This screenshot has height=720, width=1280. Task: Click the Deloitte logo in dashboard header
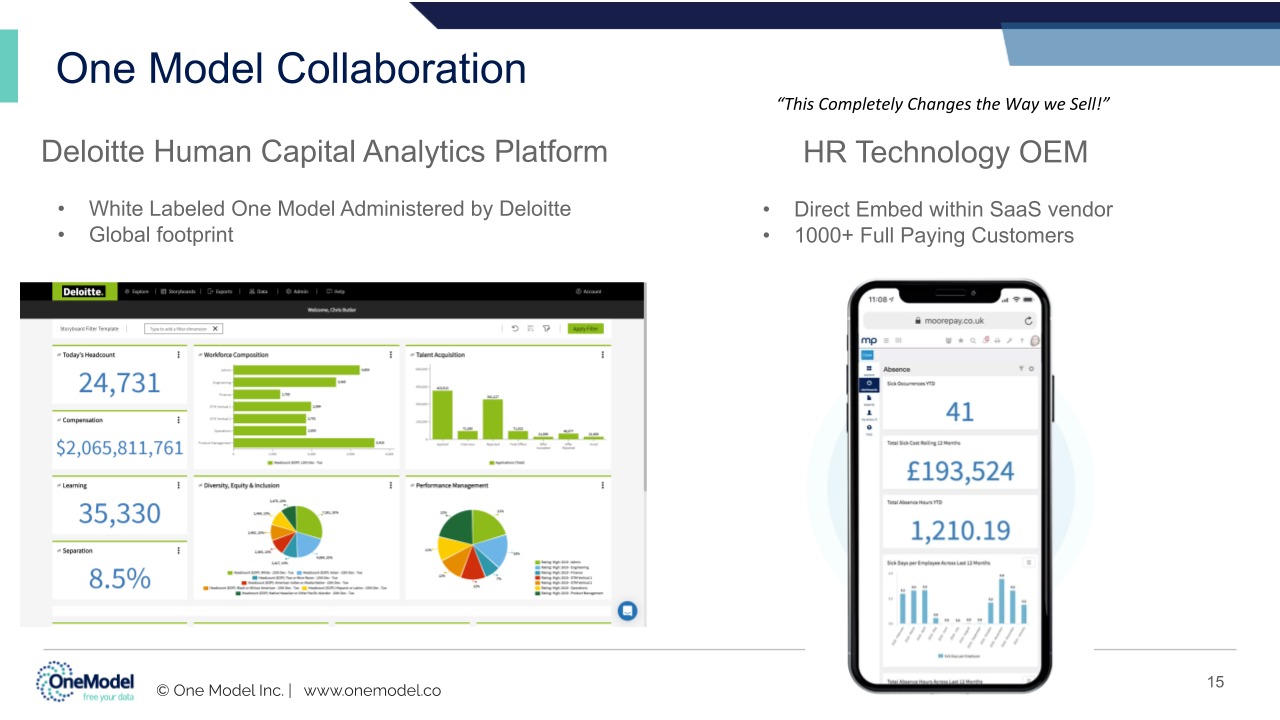[84, 291]
